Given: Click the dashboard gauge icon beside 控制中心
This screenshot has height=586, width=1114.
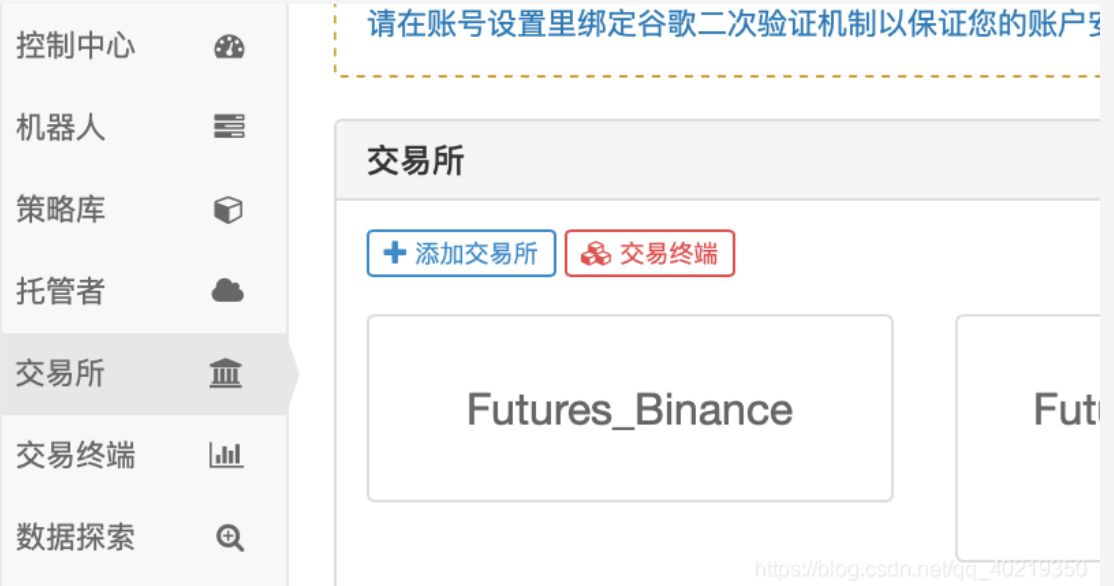Looking at the screenshot, I should point(229,47).
